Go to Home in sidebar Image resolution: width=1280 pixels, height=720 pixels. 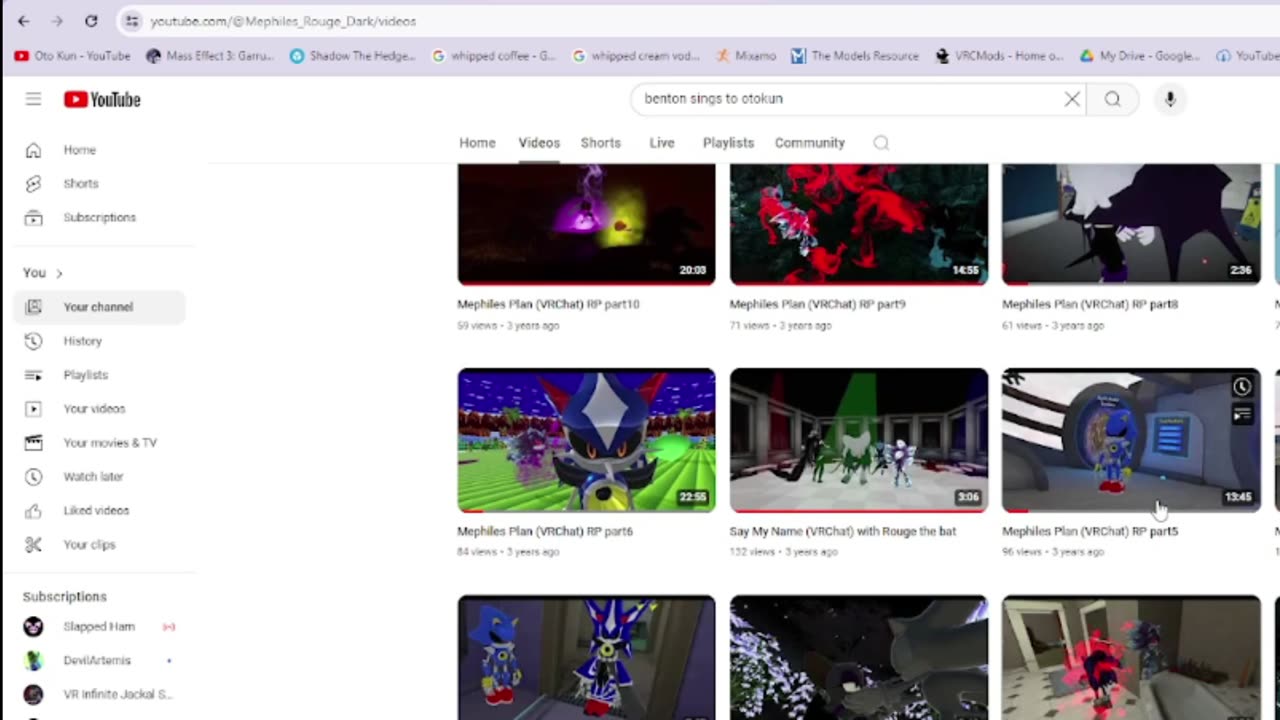(99, 150)
